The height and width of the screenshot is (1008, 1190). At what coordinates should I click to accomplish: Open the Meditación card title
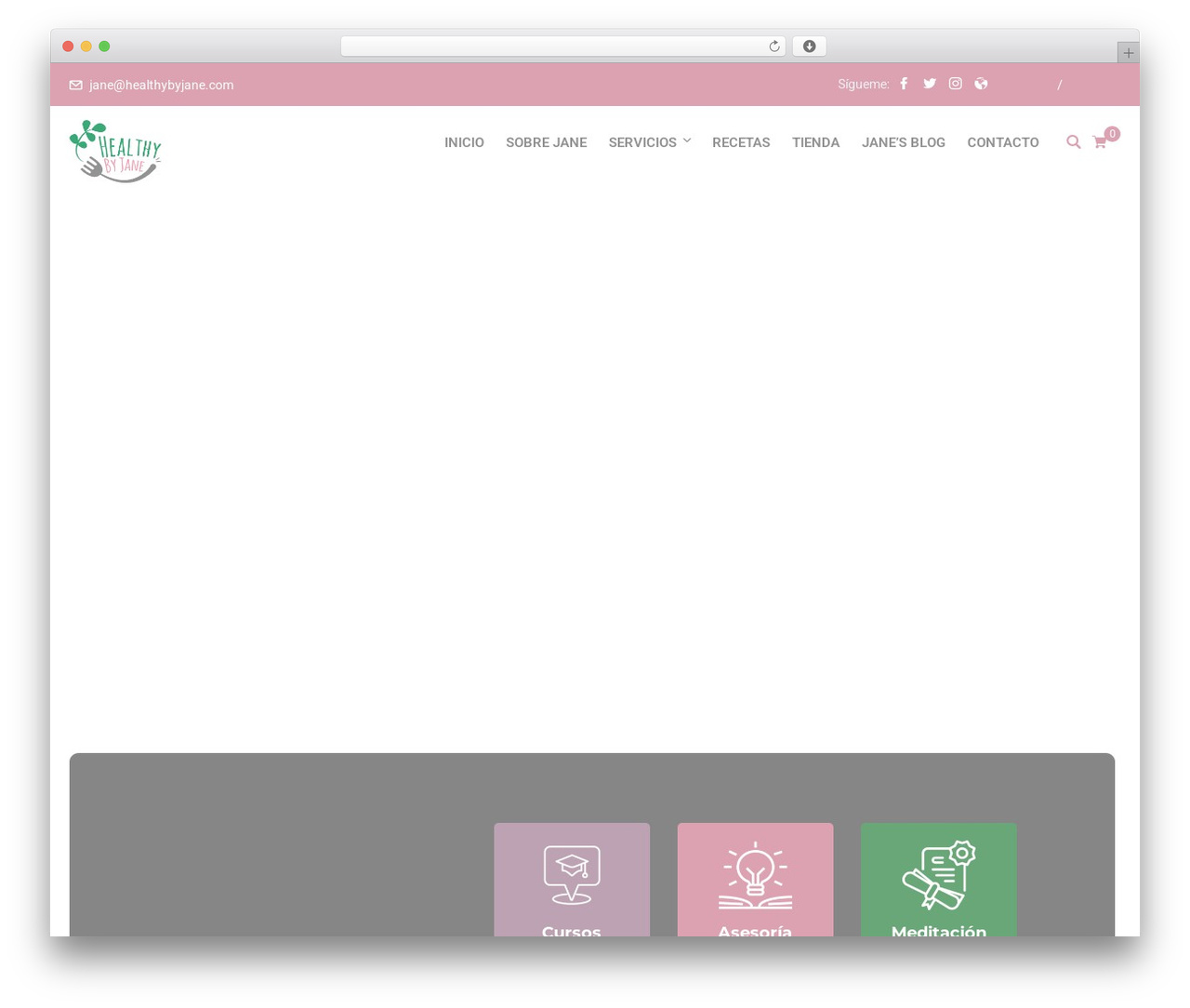pyautogui.click(x=939, y=930)
